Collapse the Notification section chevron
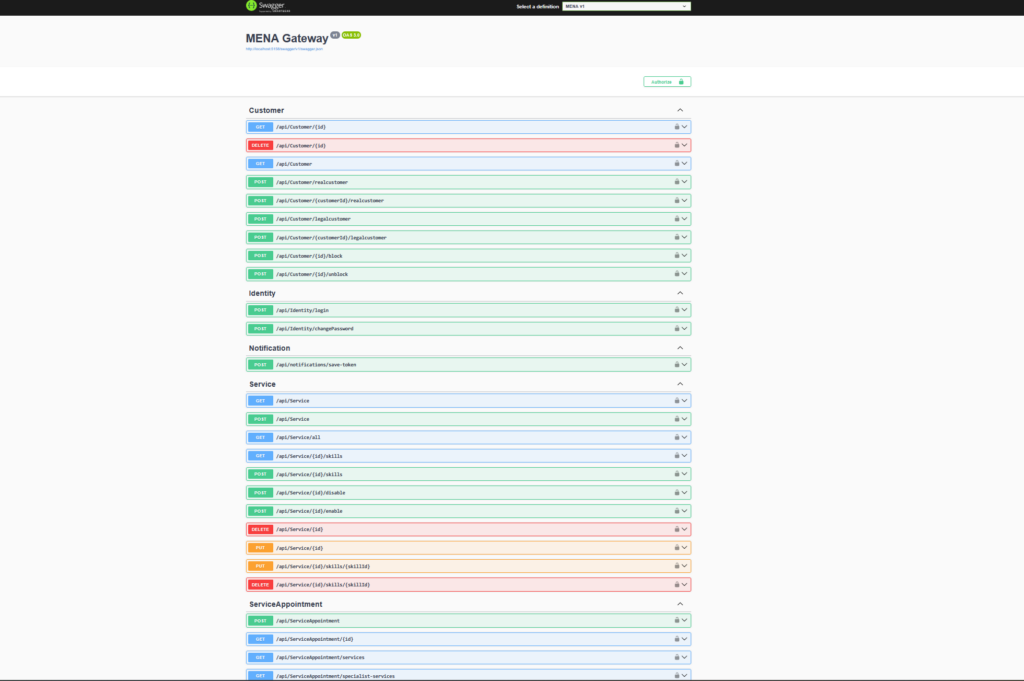The width and height of the screenshot is (1024, 681). point(680,348)
